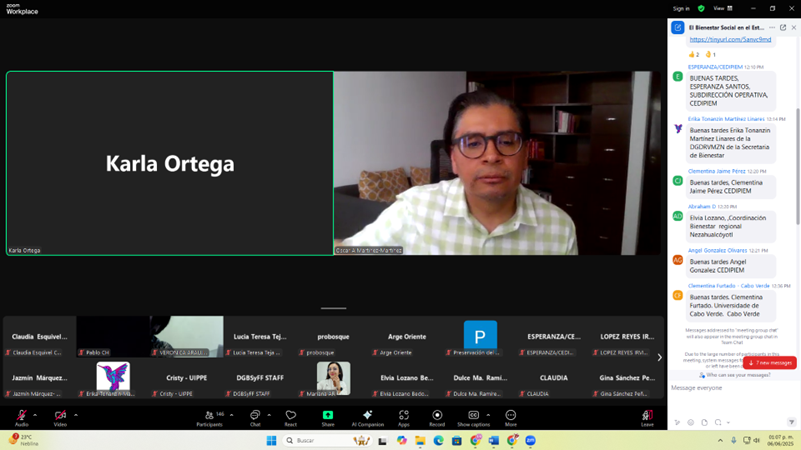Screen dimensions: 801x450
Task: Expand the video options arrow beside Video
Action: 76,415
